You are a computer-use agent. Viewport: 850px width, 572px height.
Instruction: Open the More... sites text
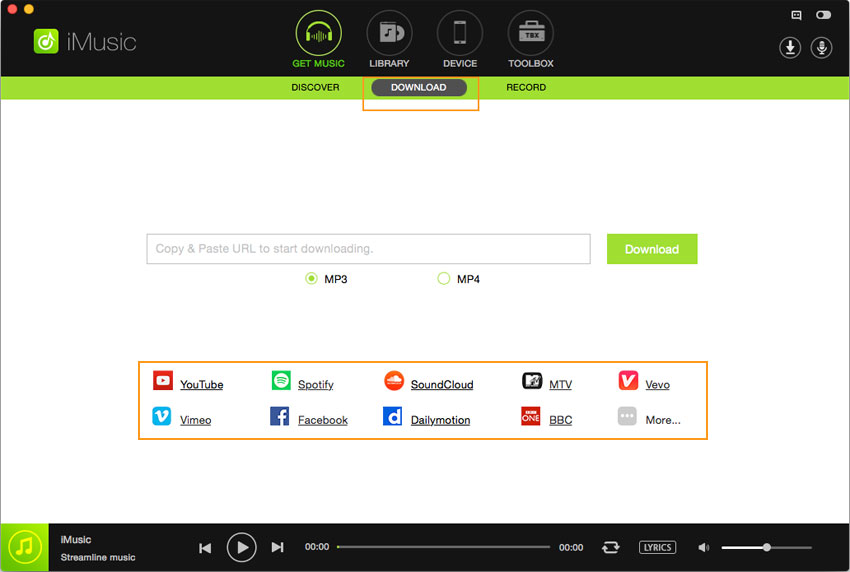[663, 420]
